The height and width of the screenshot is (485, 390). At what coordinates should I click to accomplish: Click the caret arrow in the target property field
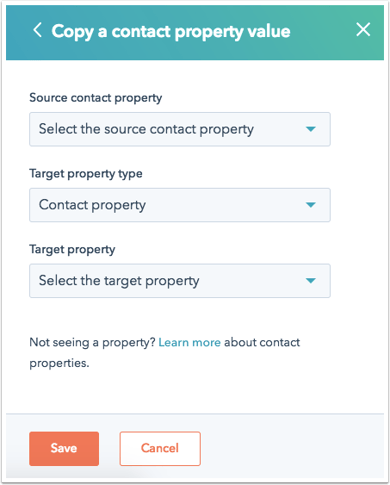311,281
